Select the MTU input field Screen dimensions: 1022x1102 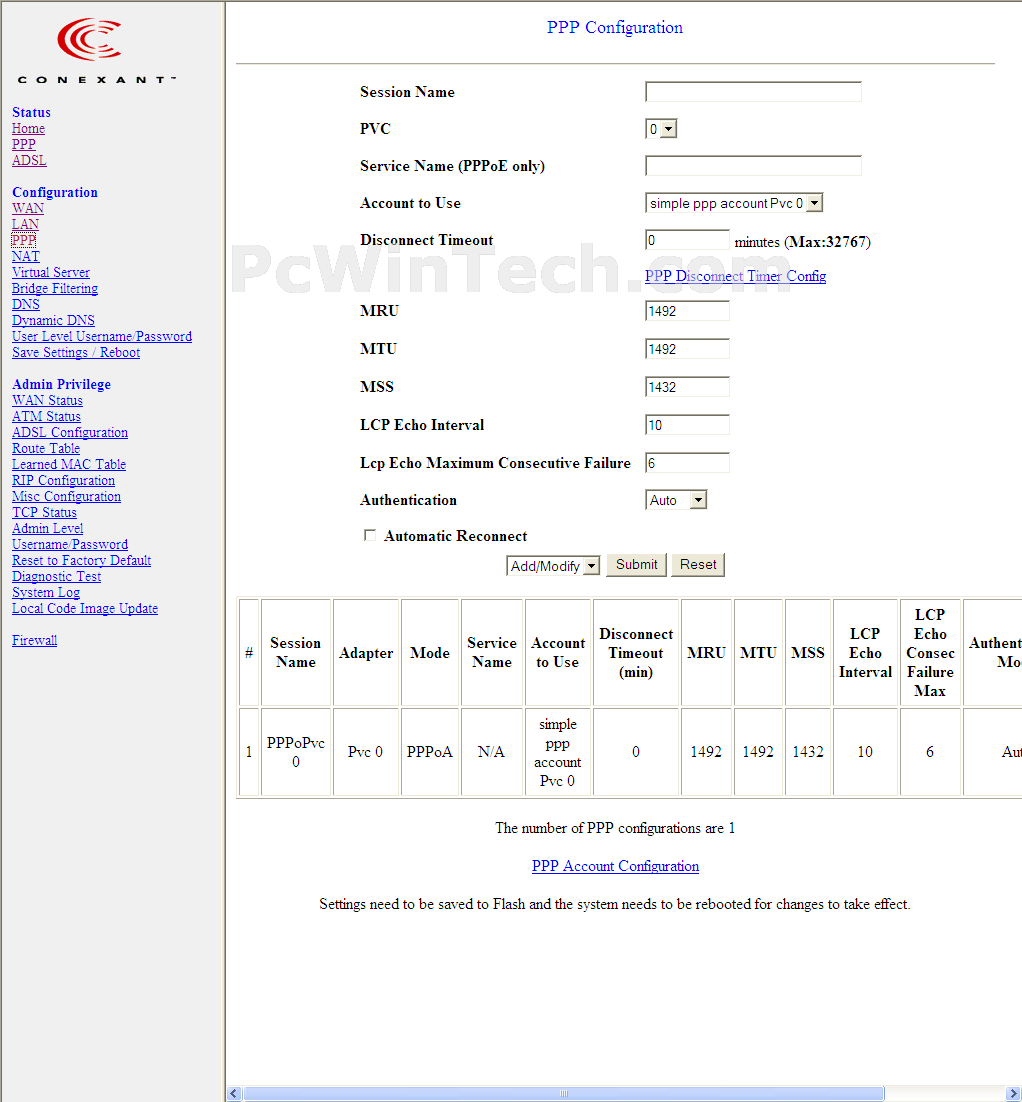[687, 349]
